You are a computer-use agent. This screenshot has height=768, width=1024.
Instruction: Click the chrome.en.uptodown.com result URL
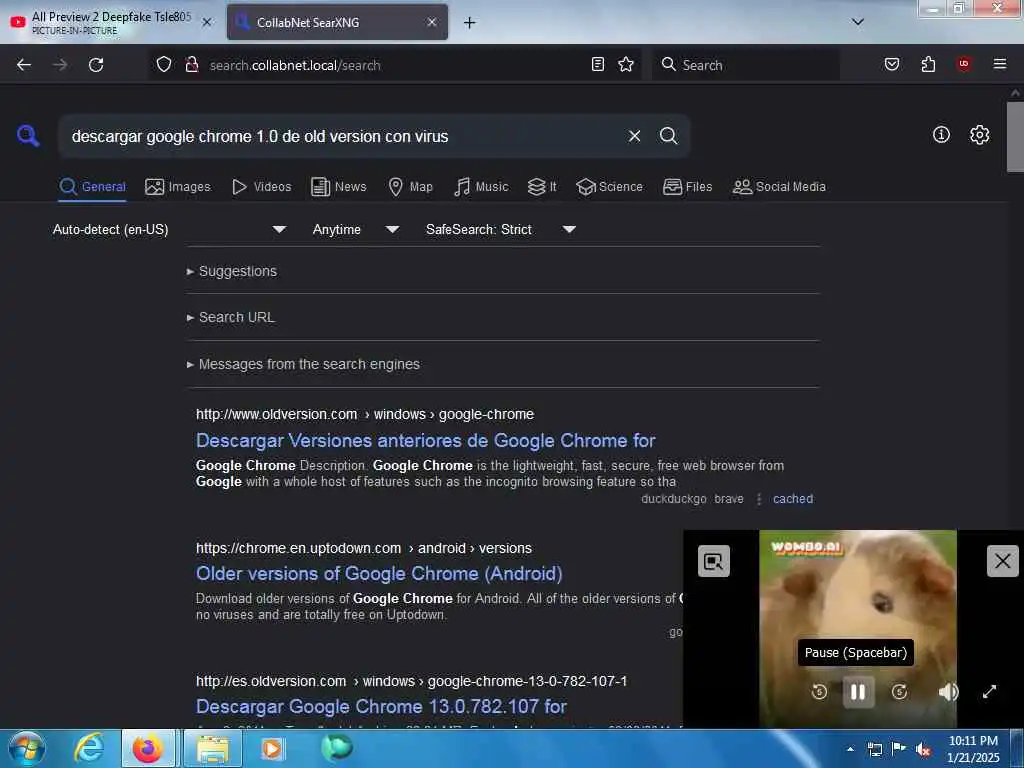point(364,548)
